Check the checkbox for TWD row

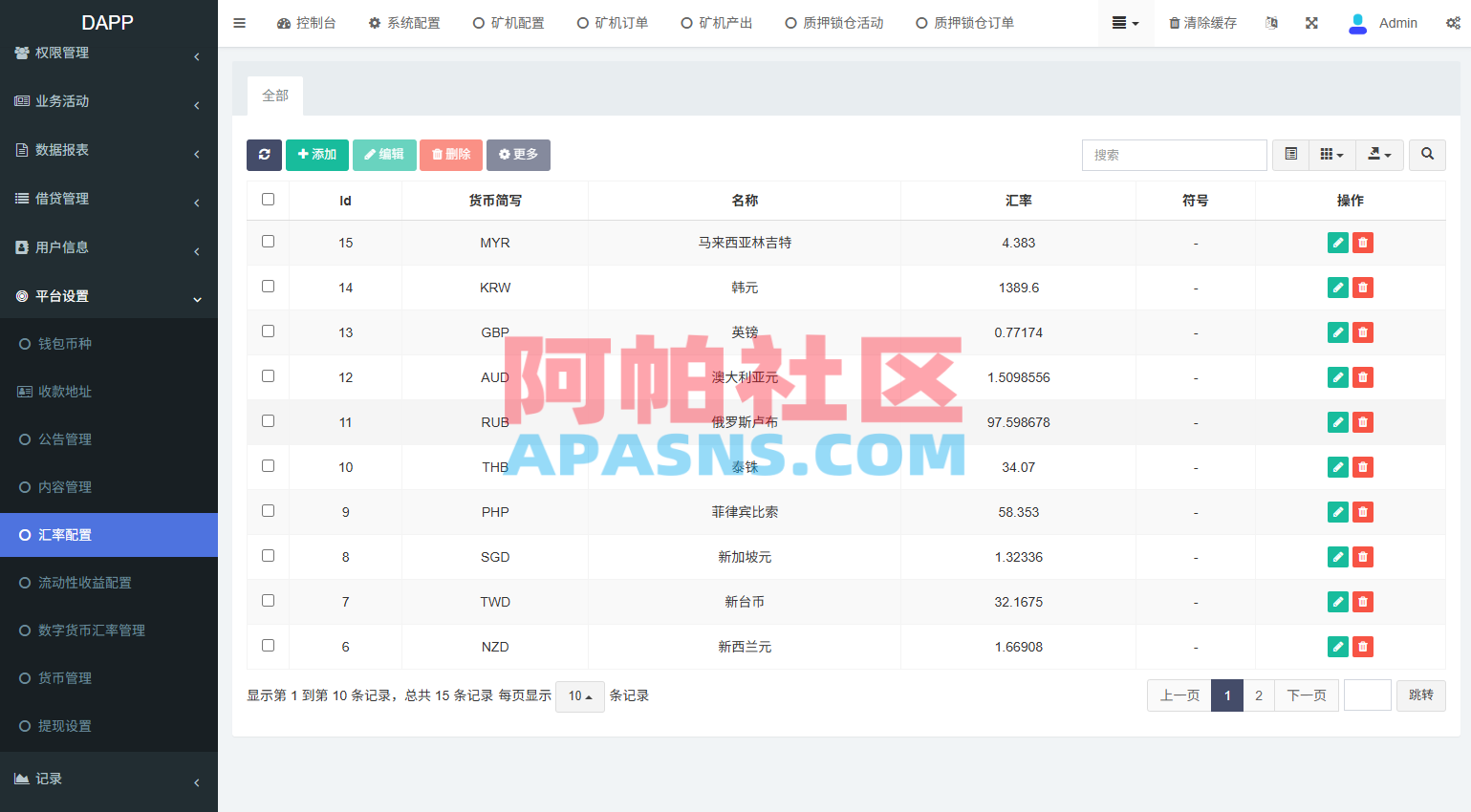tap(268, 601)
